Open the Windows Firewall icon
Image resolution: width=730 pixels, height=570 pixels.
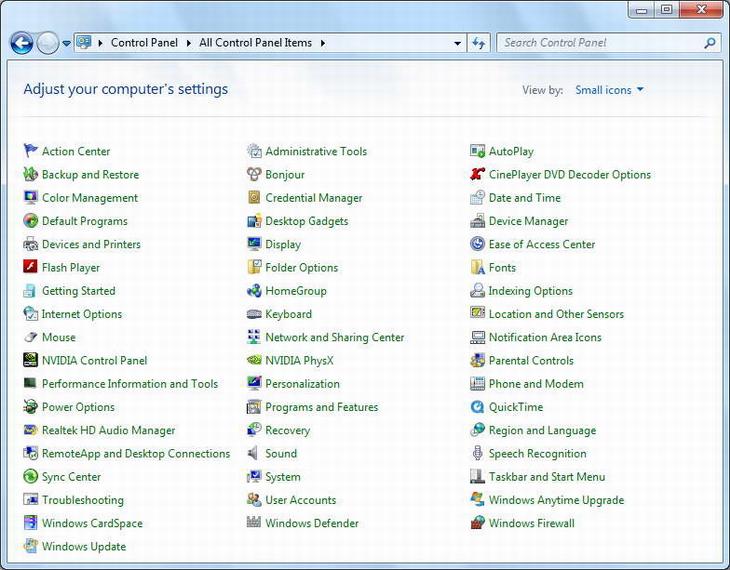click(477, 522)
